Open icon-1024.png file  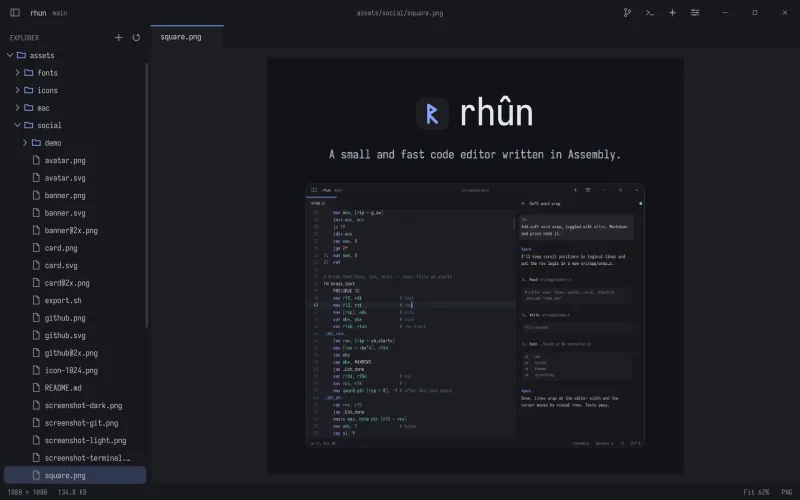74,370
